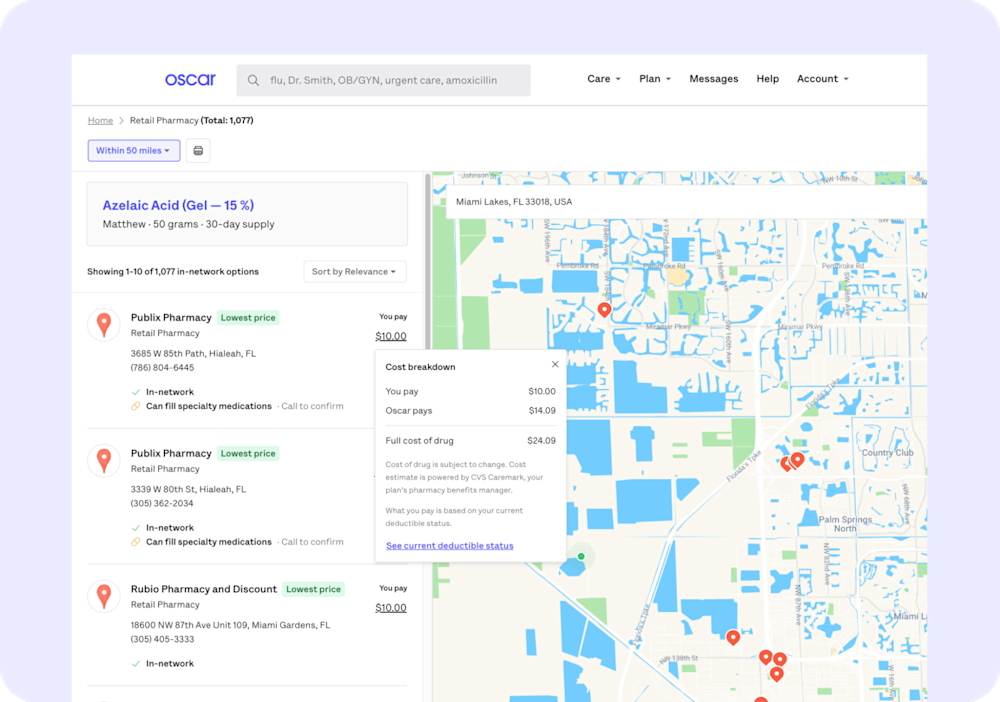Click the Miami Lakes location search field
This screenshot has height=702, width=1000.
tap(686, 202)
